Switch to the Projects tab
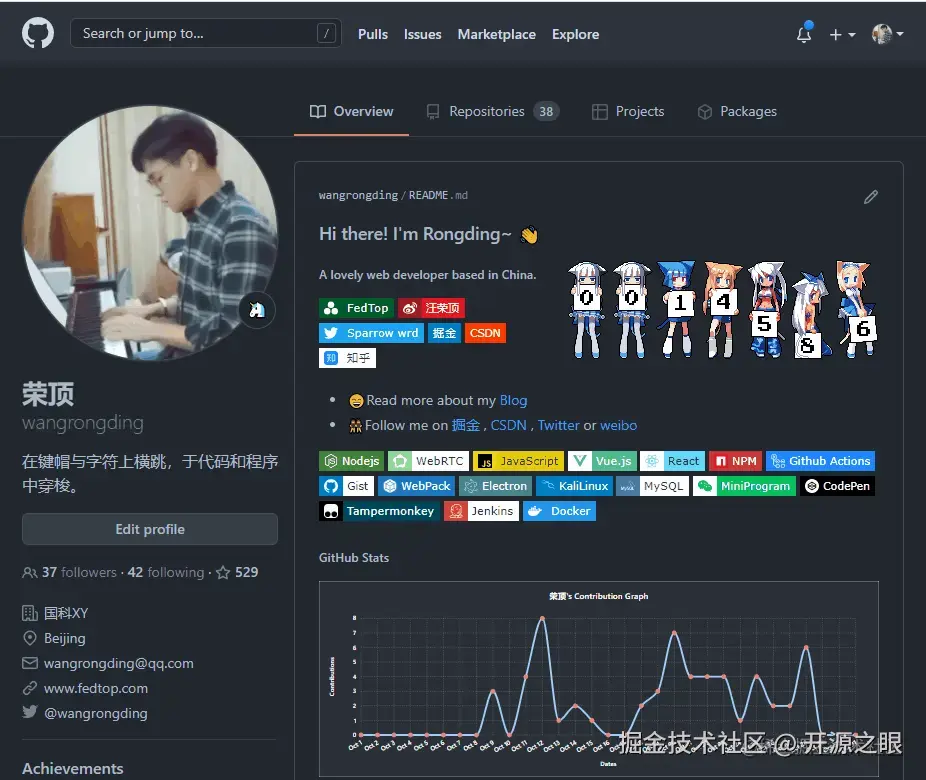This screenshot has width=926, height=780. (628, 112)
